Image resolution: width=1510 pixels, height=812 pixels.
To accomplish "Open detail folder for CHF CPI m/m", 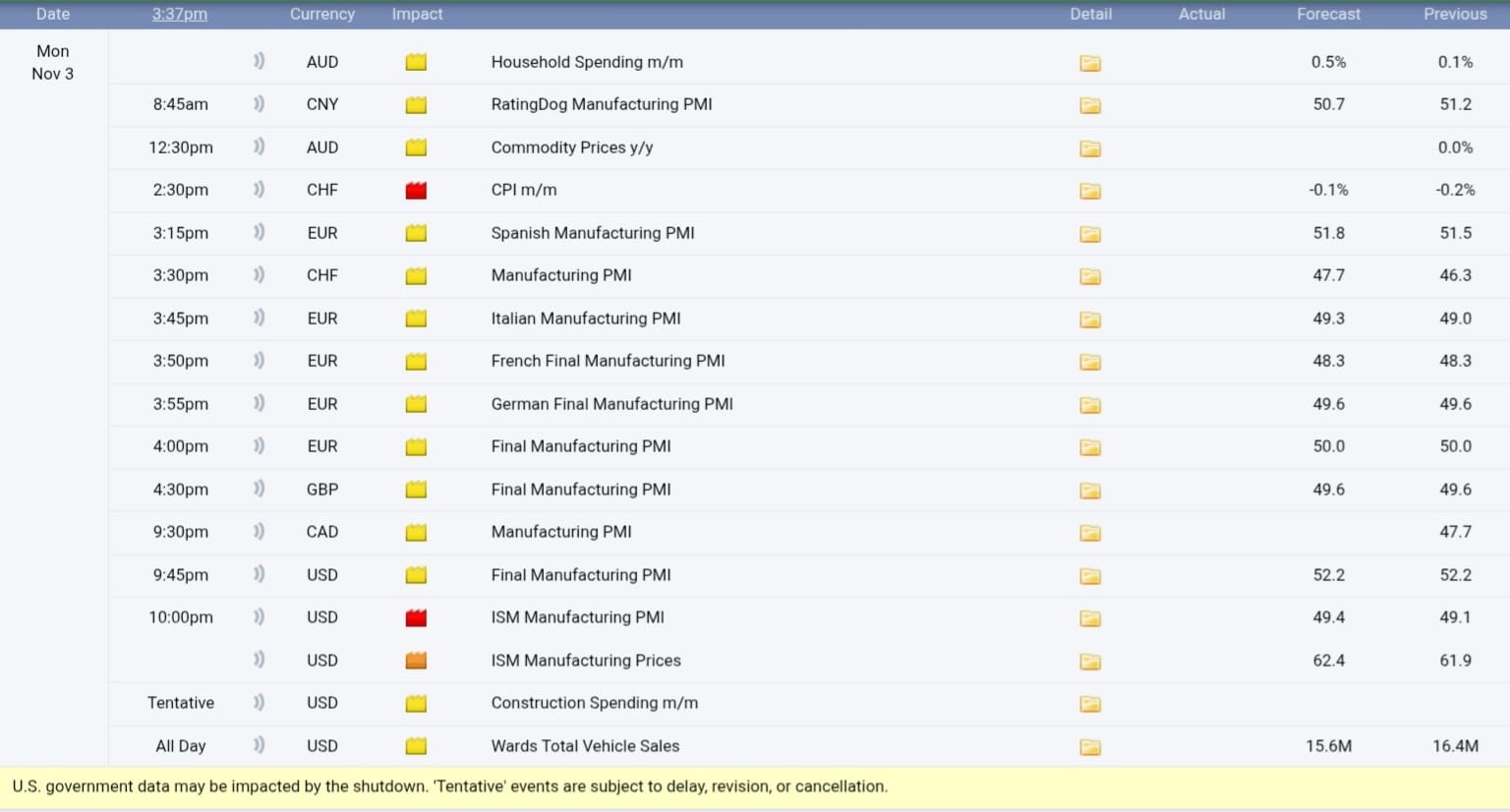I will [x=1090, y=191].
